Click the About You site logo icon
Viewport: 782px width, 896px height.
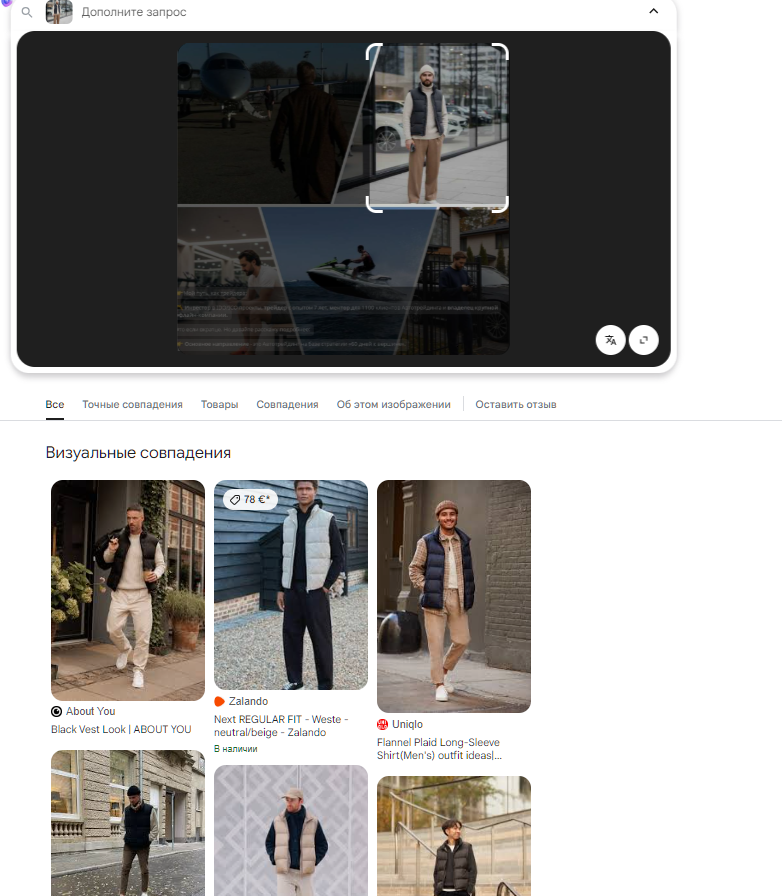tap(57, 711)
